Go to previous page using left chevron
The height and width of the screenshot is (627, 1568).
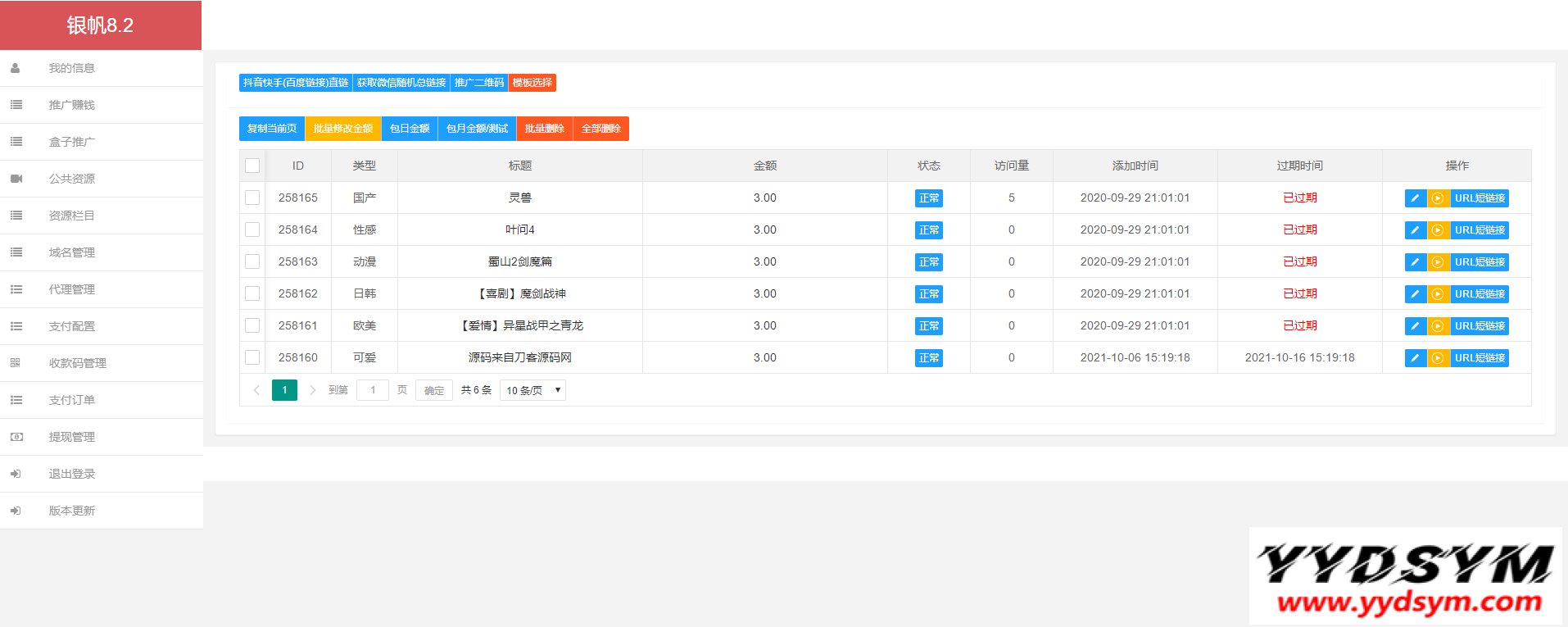click(x=256, y=390)
